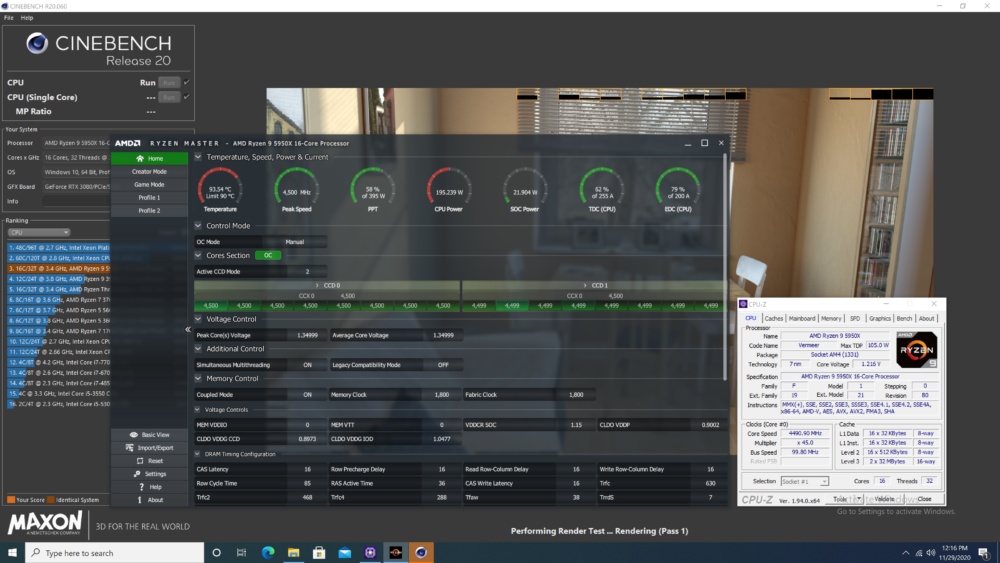Select Profile 1 in Ryzen Master
The image size is (1000, 563).
tap(149, 198)
